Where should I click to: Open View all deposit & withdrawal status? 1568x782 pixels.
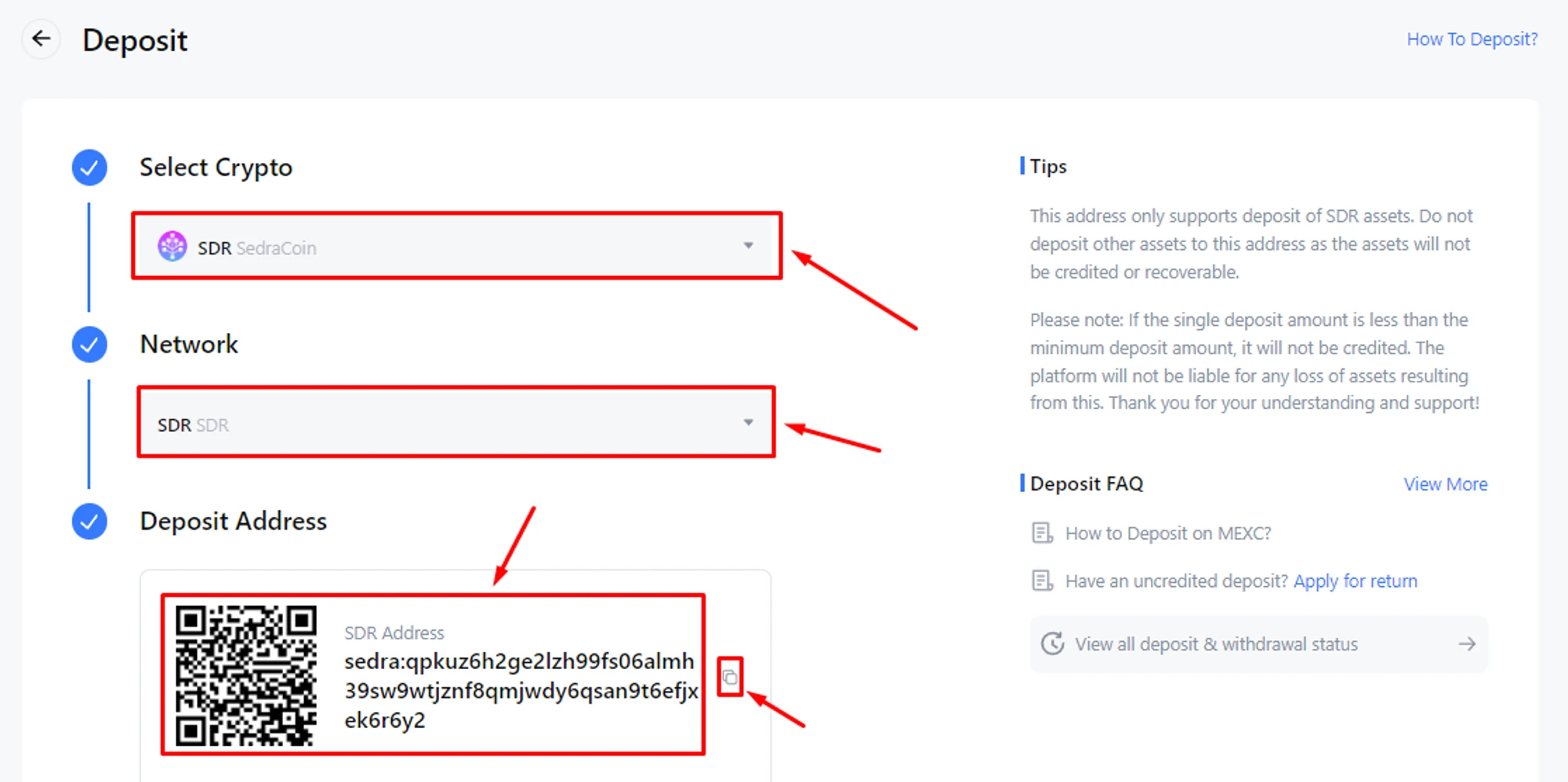[x=1258, y=644]
